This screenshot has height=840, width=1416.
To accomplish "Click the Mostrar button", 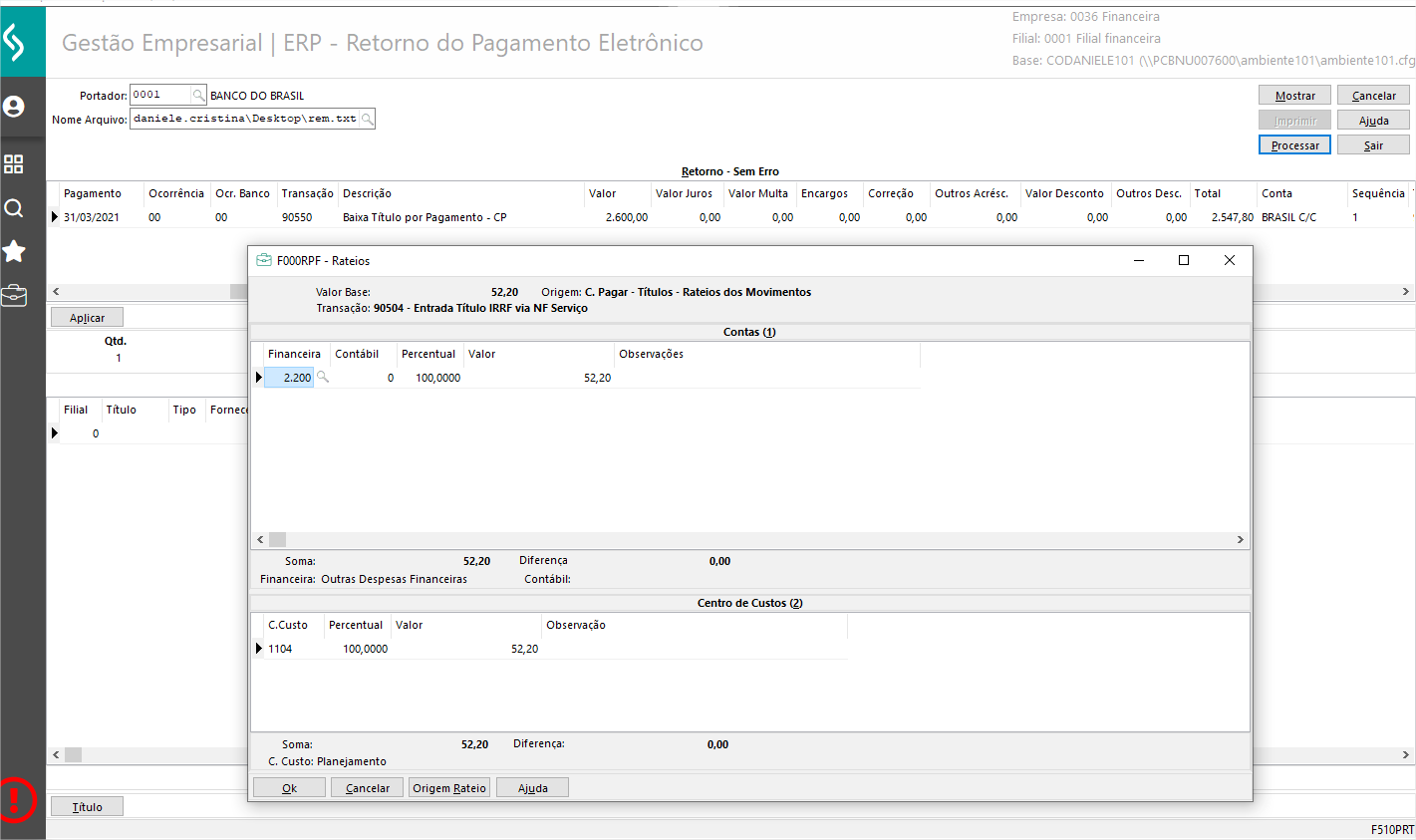I will [x=1294, y=96].
